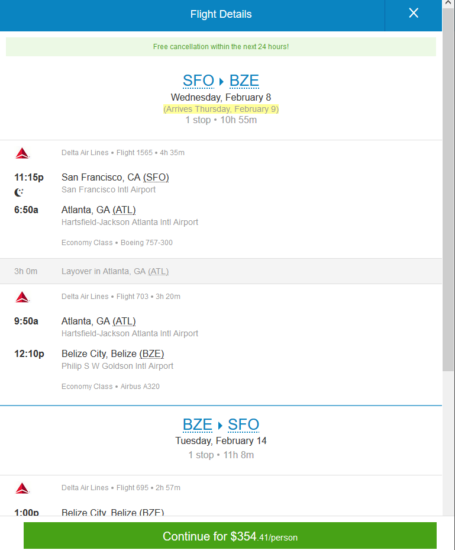This screenshot has width=455, height=550.
Task: Click the return SFO airport code link
Action: [243, 425]
